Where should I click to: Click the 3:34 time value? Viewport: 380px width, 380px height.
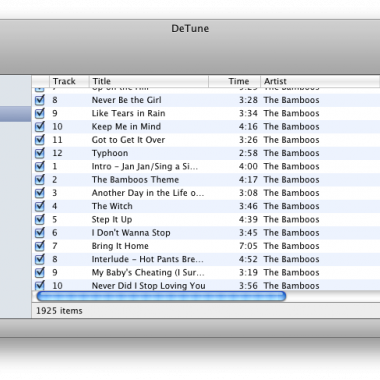click(x=248, y=113)
